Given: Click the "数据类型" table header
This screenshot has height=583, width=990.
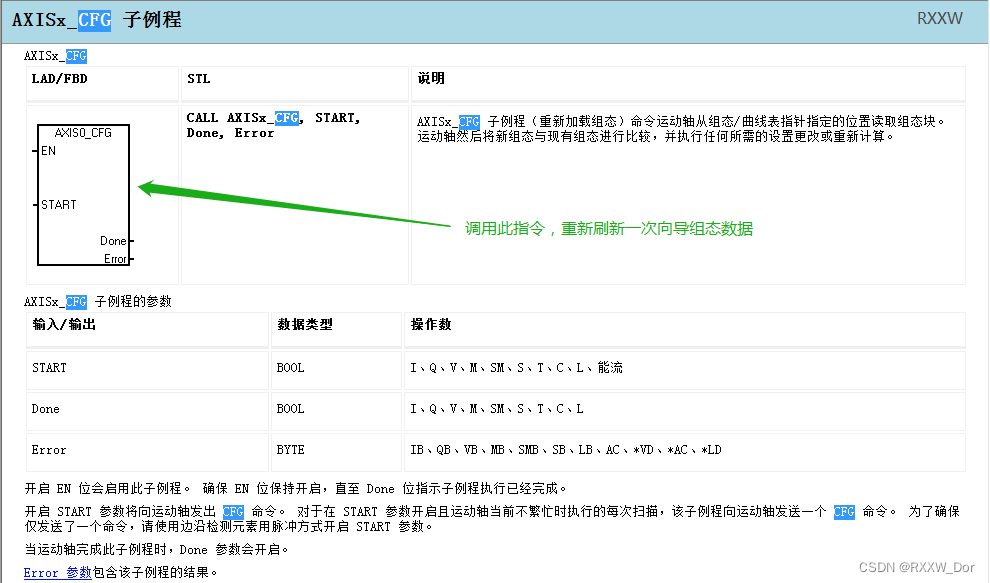Looking at the screenshot, I should 304,325.
